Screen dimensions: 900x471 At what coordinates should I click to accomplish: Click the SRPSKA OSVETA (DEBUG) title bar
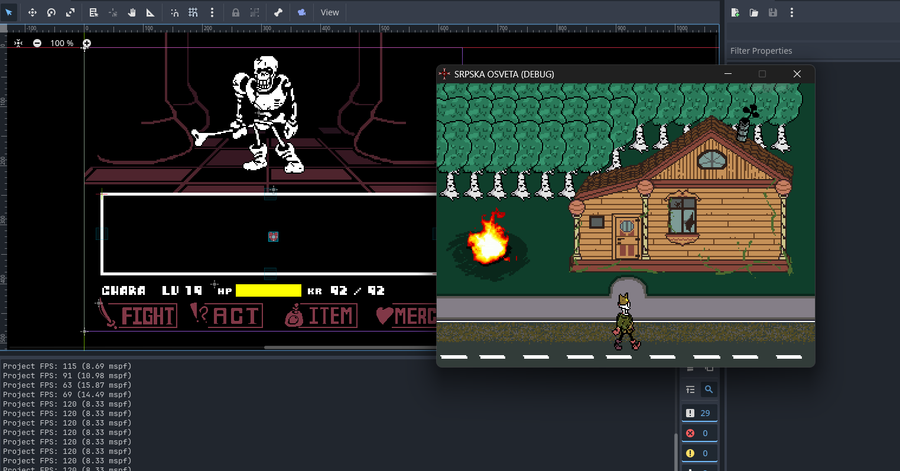point(624,74)
